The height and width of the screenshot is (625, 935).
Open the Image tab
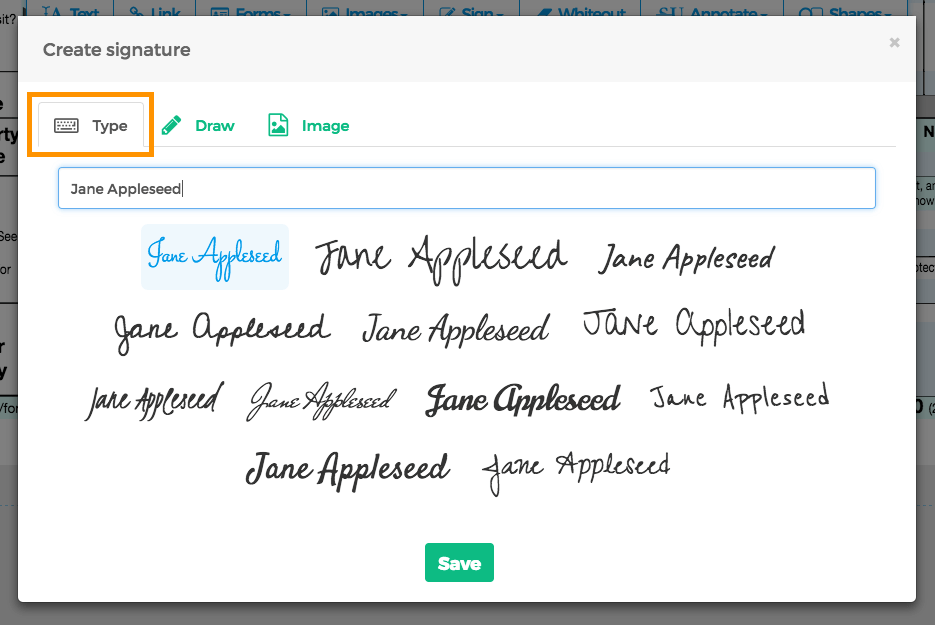point(325,126)
